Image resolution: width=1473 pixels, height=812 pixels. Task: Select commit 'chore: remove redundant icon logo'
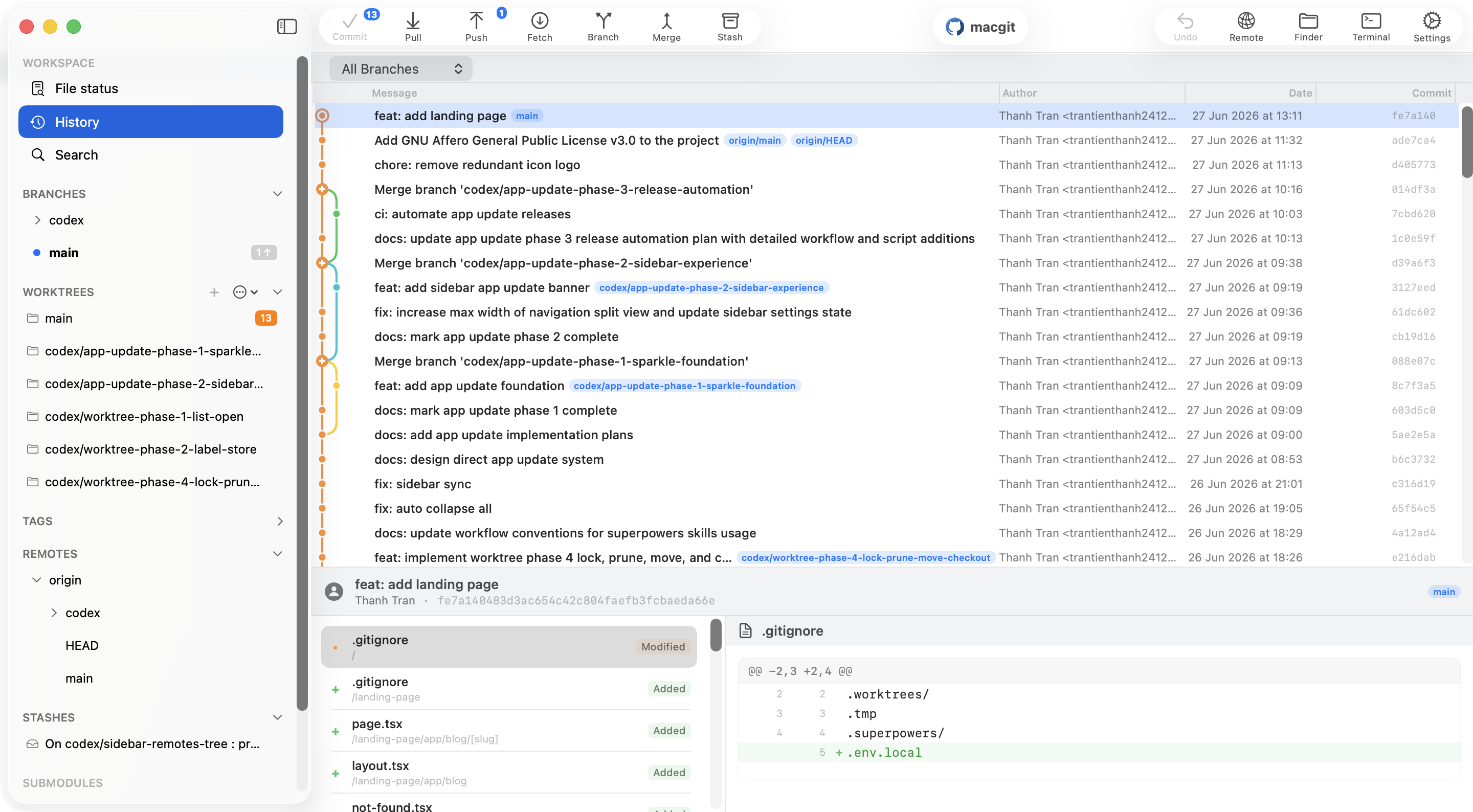(x=885, y=165)
